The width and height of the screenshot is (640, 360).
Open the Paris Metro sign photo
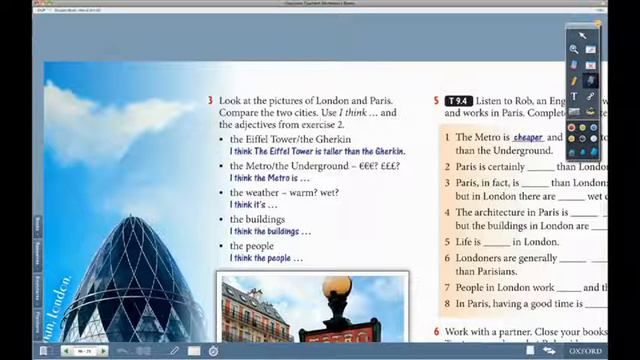point(313,308)
